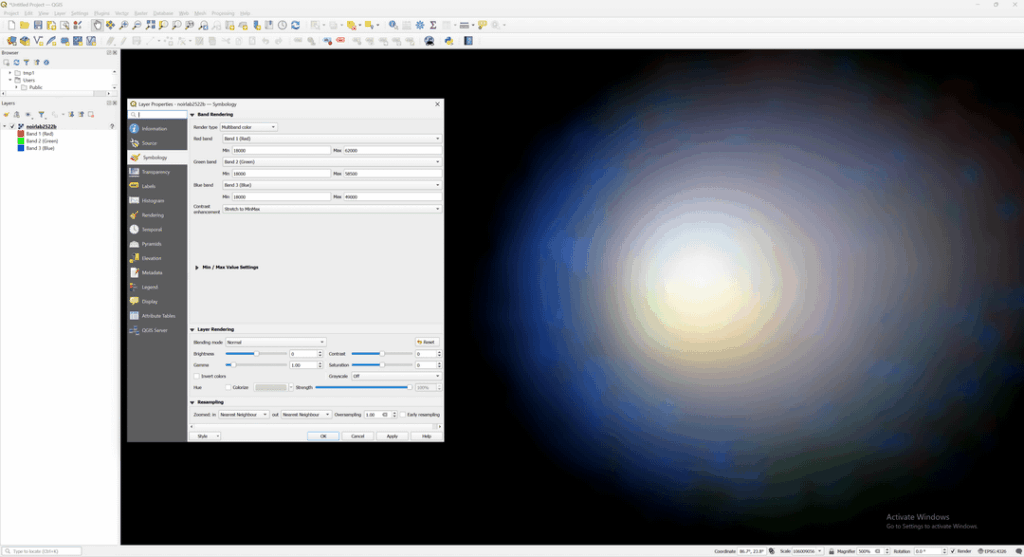Expand the Min / Max Value Settings section

[197, 267]
